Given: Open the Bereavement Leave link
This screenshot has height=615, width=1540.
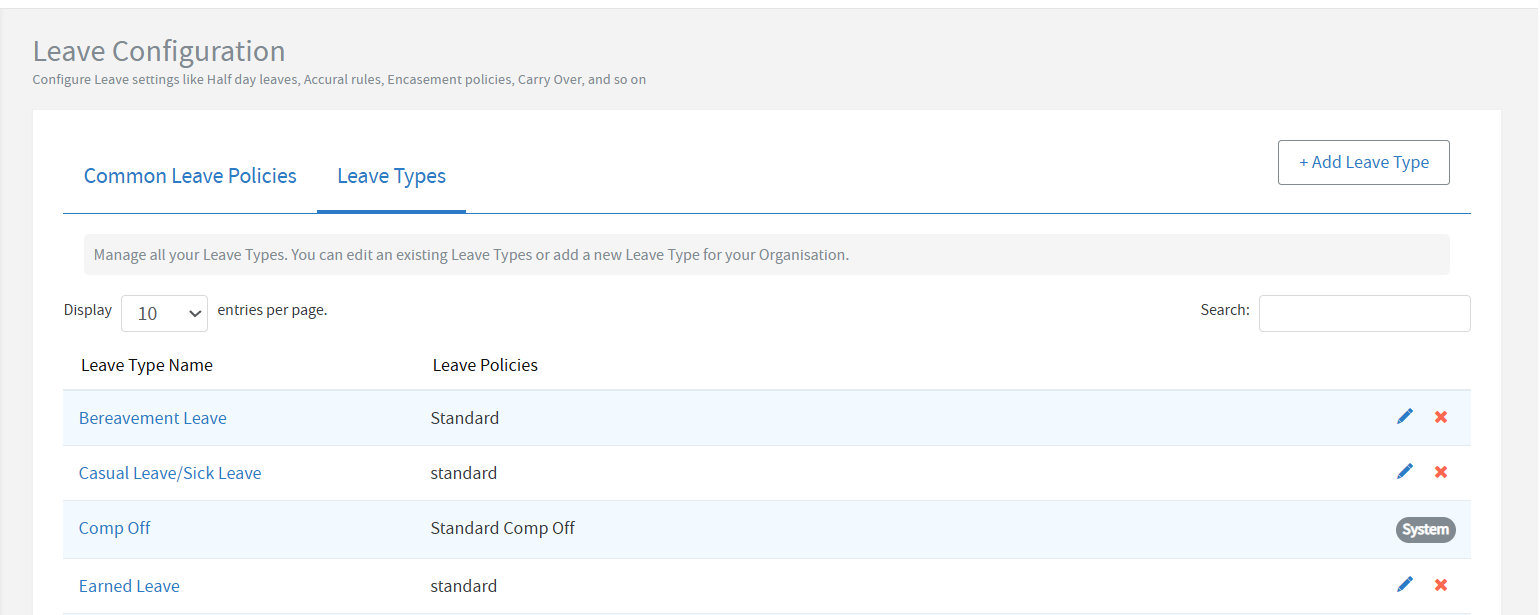Looking at the screenshot, I should click(x=153, y=418).
